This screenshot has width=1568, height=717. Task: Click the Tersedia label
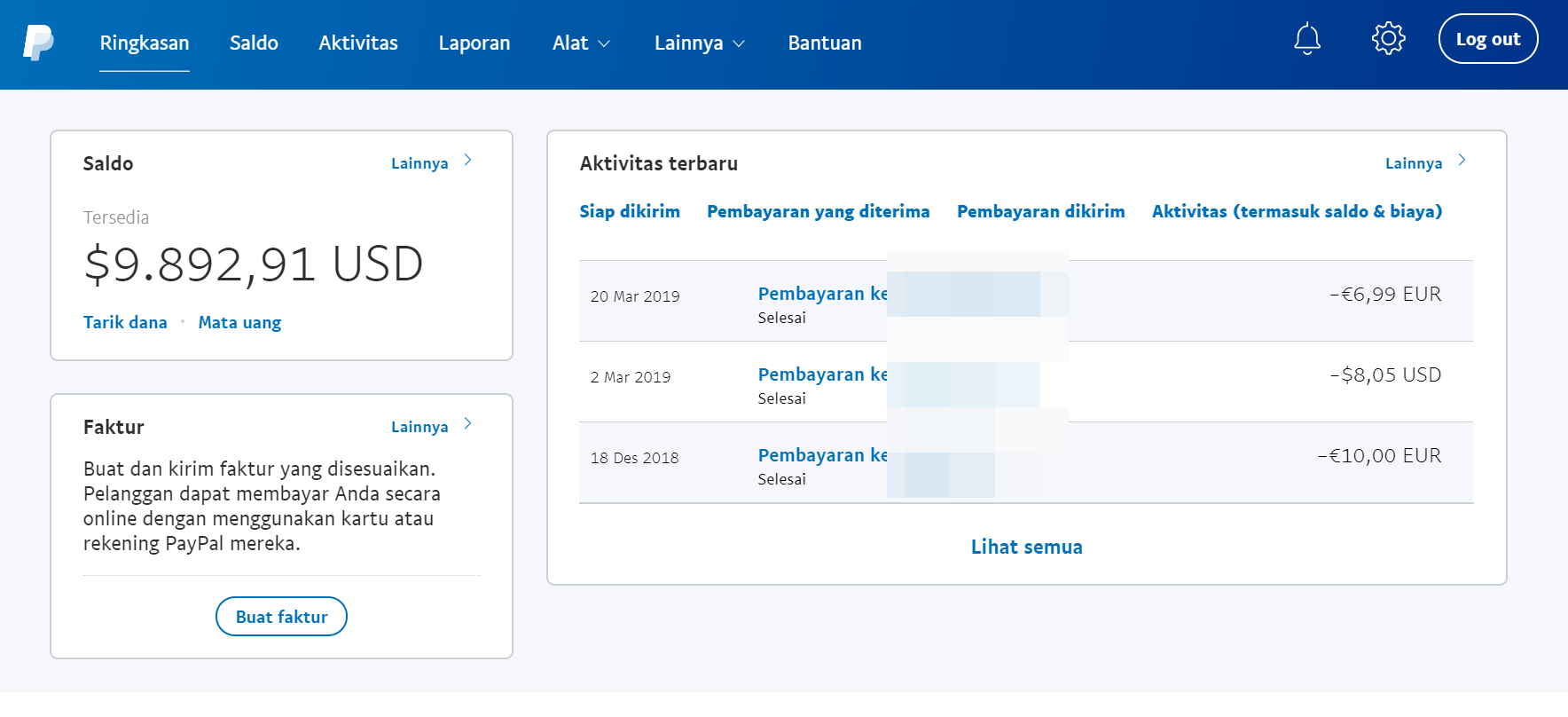[x=116, y=217]
